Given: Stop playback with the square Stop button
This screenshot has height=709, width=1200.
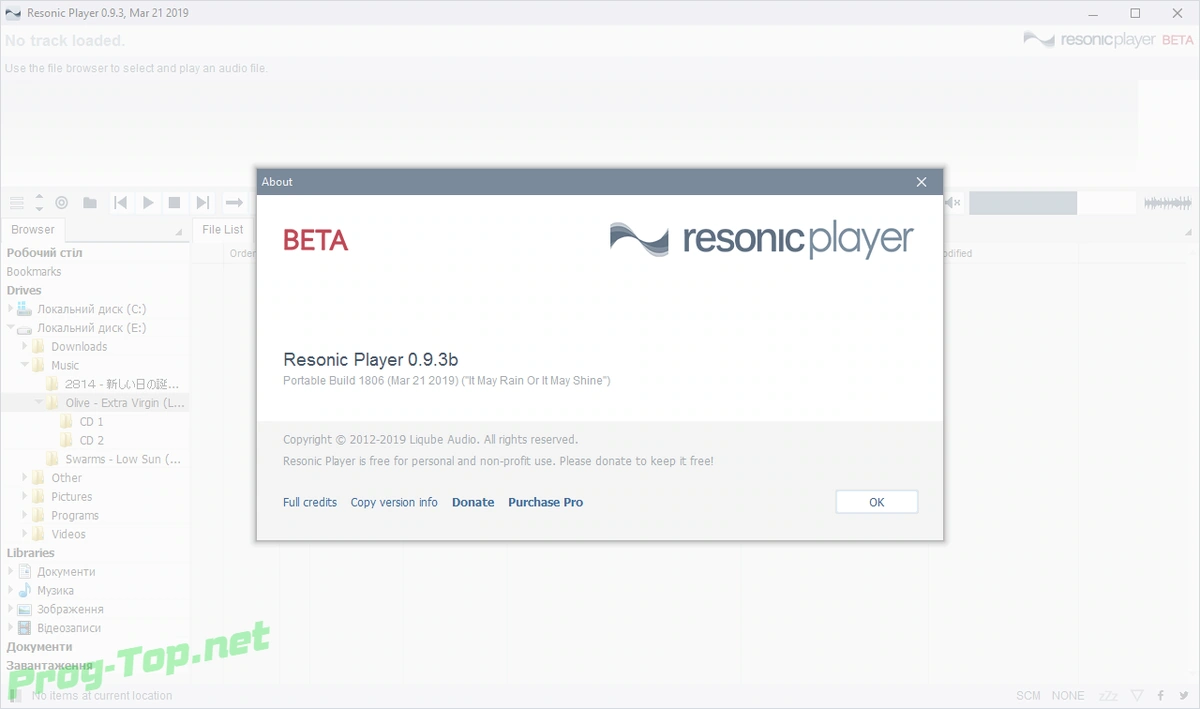Looking at the screenshot, I should pos(174,203).
